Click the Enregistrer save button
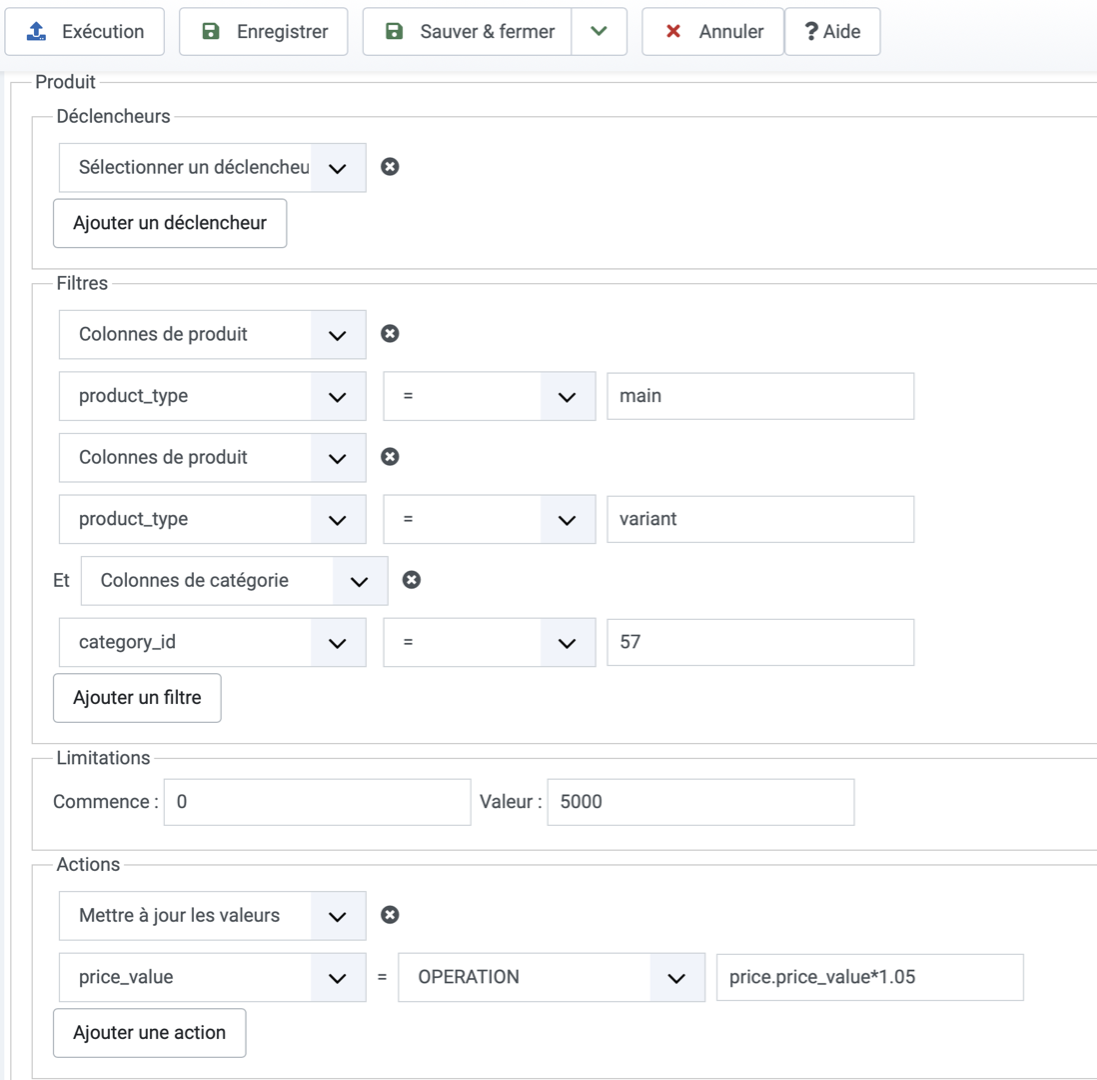The width and height of the screenshot is (1097, 1080). pos(264,32)
